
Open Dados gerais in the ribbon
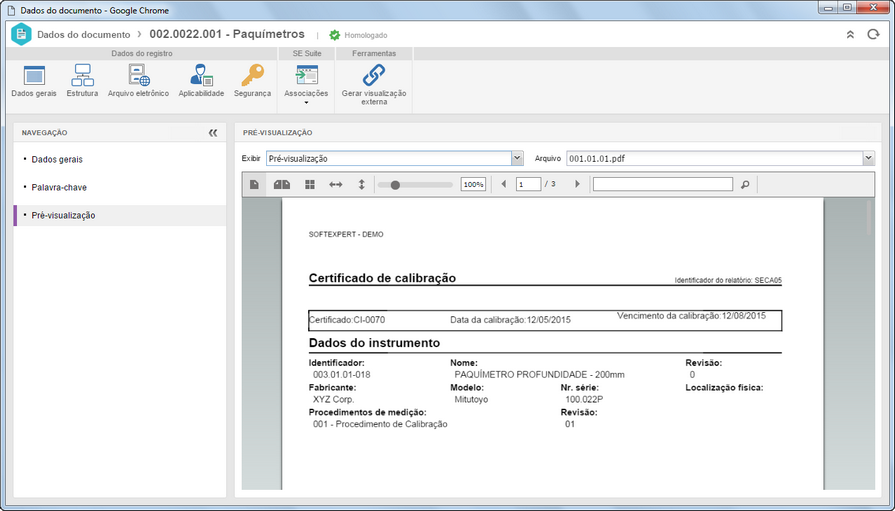(34, 81)
